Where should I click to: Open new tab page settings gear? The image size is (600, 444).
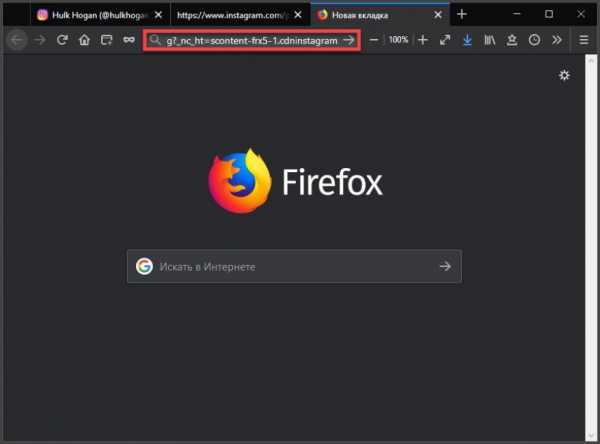pos(564,75)
